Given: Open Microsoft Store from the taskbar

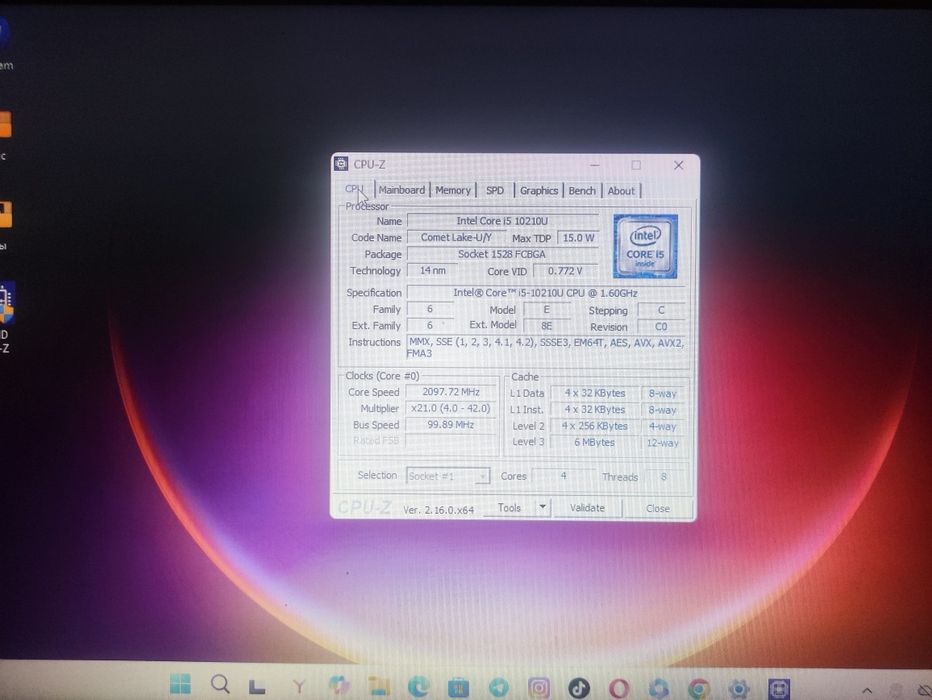Looking at the screenshot, I should point(458,688).
